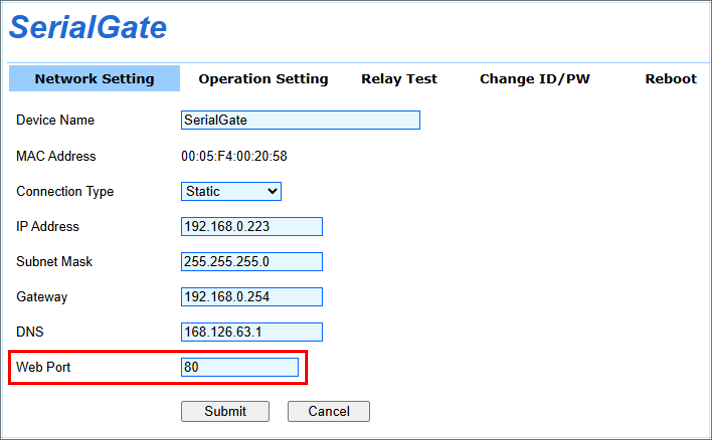
Task: Select the Subnet Mask field
Action: click(x=252, y=262)
